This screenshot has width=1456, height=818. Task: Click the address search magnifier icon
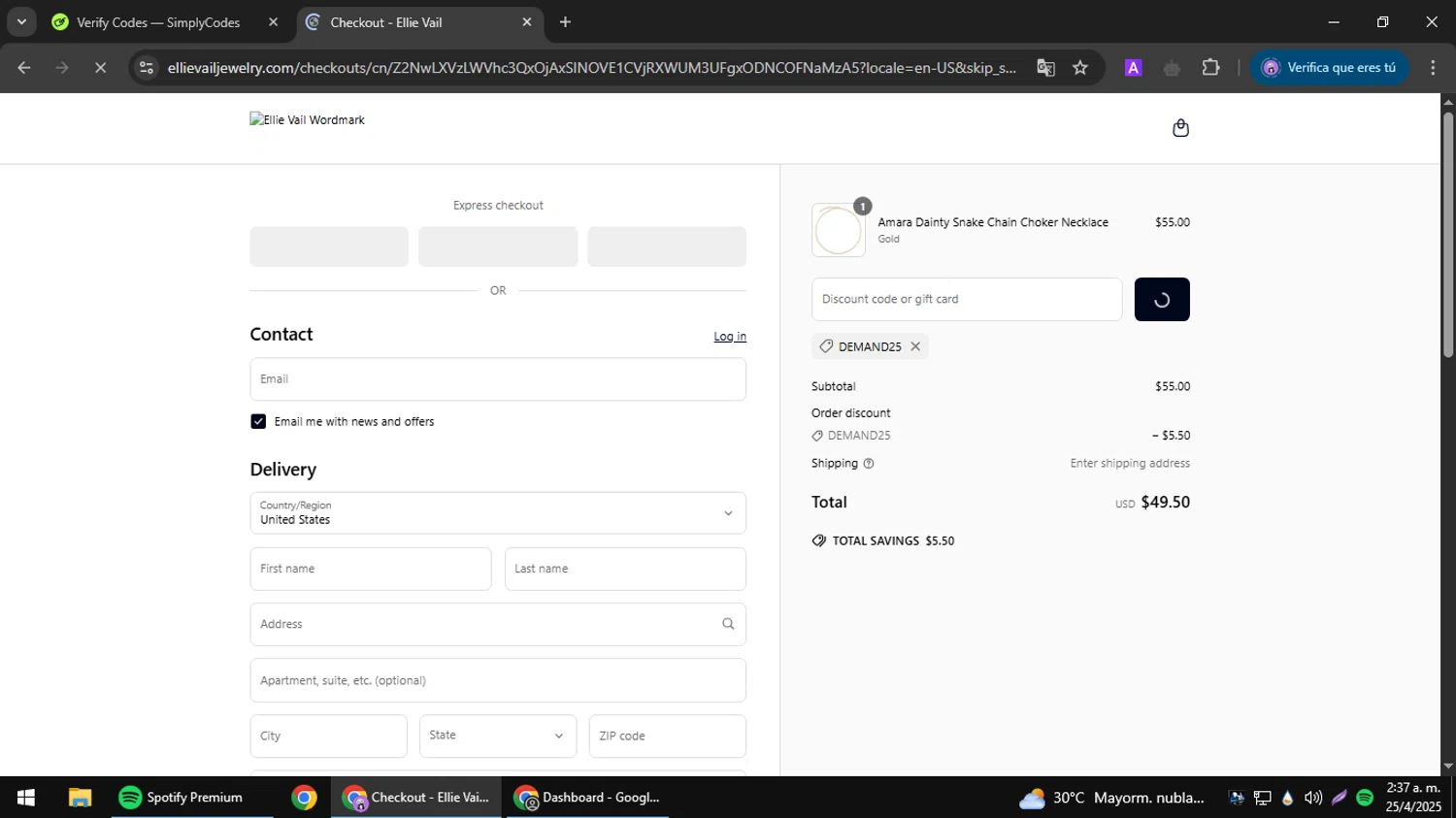tap(728, 624)
